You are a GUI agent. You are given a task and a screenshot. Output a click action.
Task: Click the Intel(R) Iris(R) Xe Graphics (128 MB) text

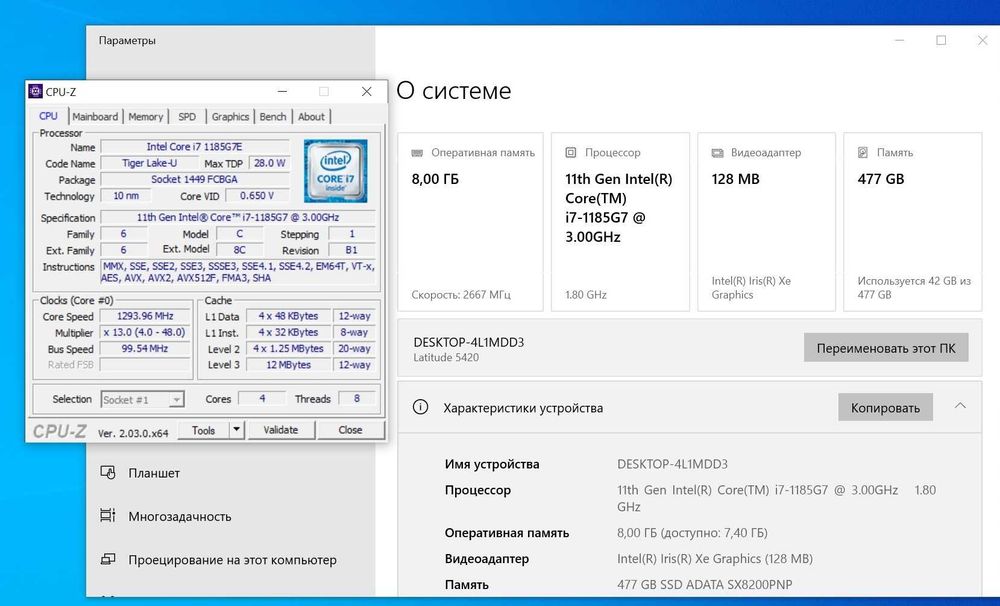[715, 559]
